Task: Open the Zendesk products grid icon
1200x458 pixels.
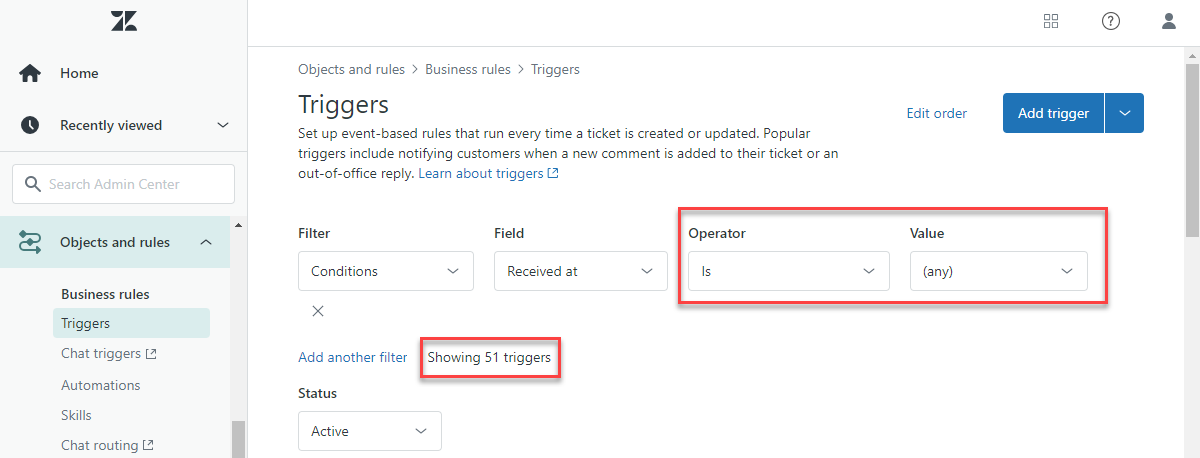Action: pos(1051,21)
